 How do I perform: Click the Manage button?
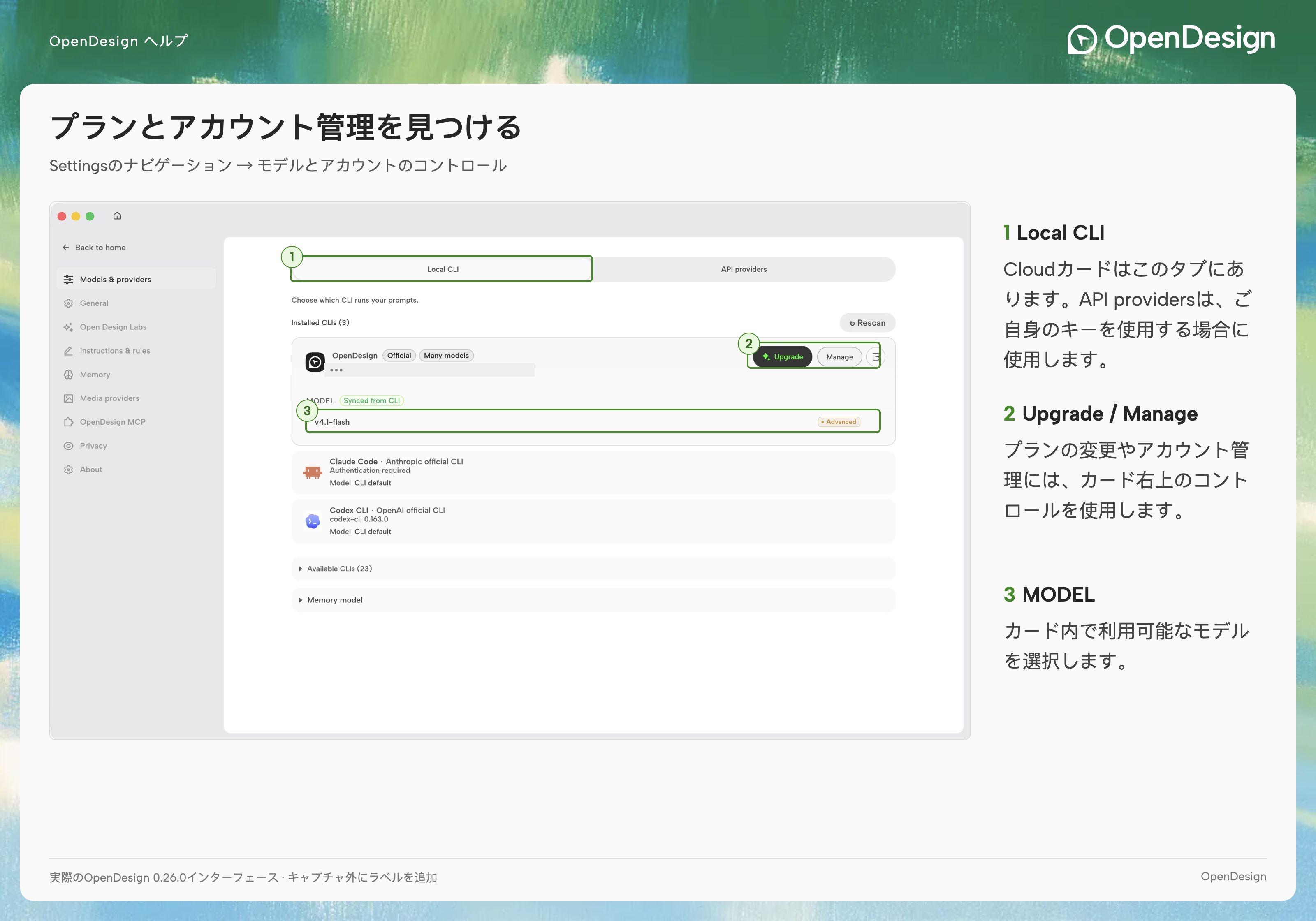(x=839, y=357)
